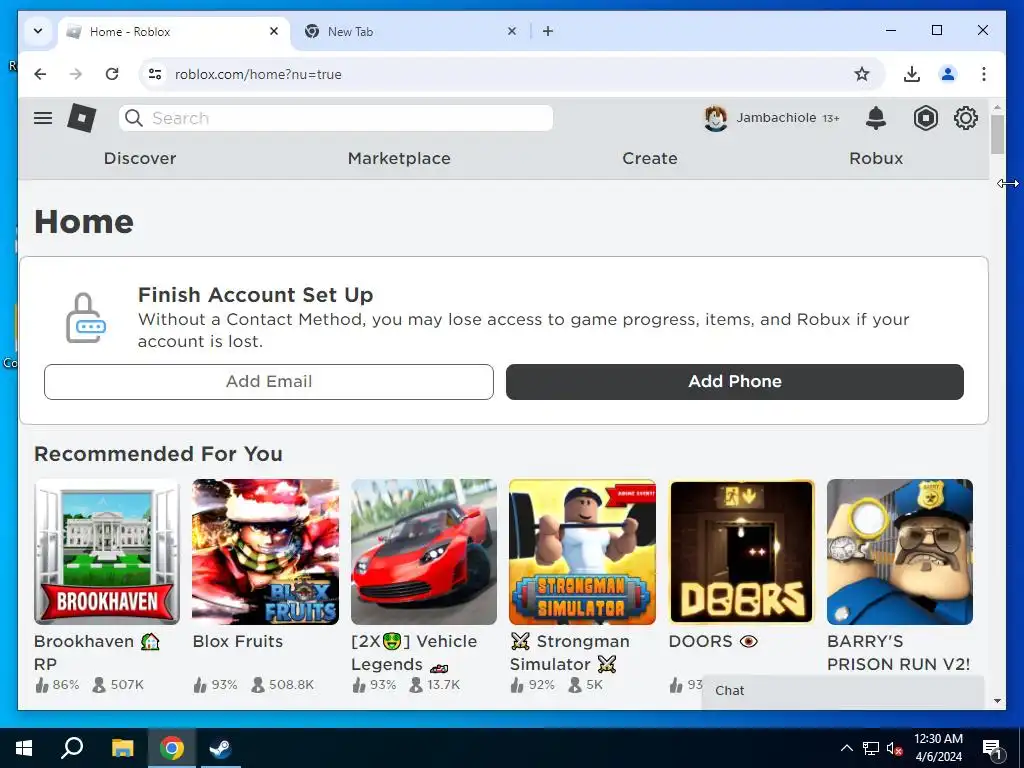
Task: Expand the tab search dropdown arrow
Action: [38, 31]
